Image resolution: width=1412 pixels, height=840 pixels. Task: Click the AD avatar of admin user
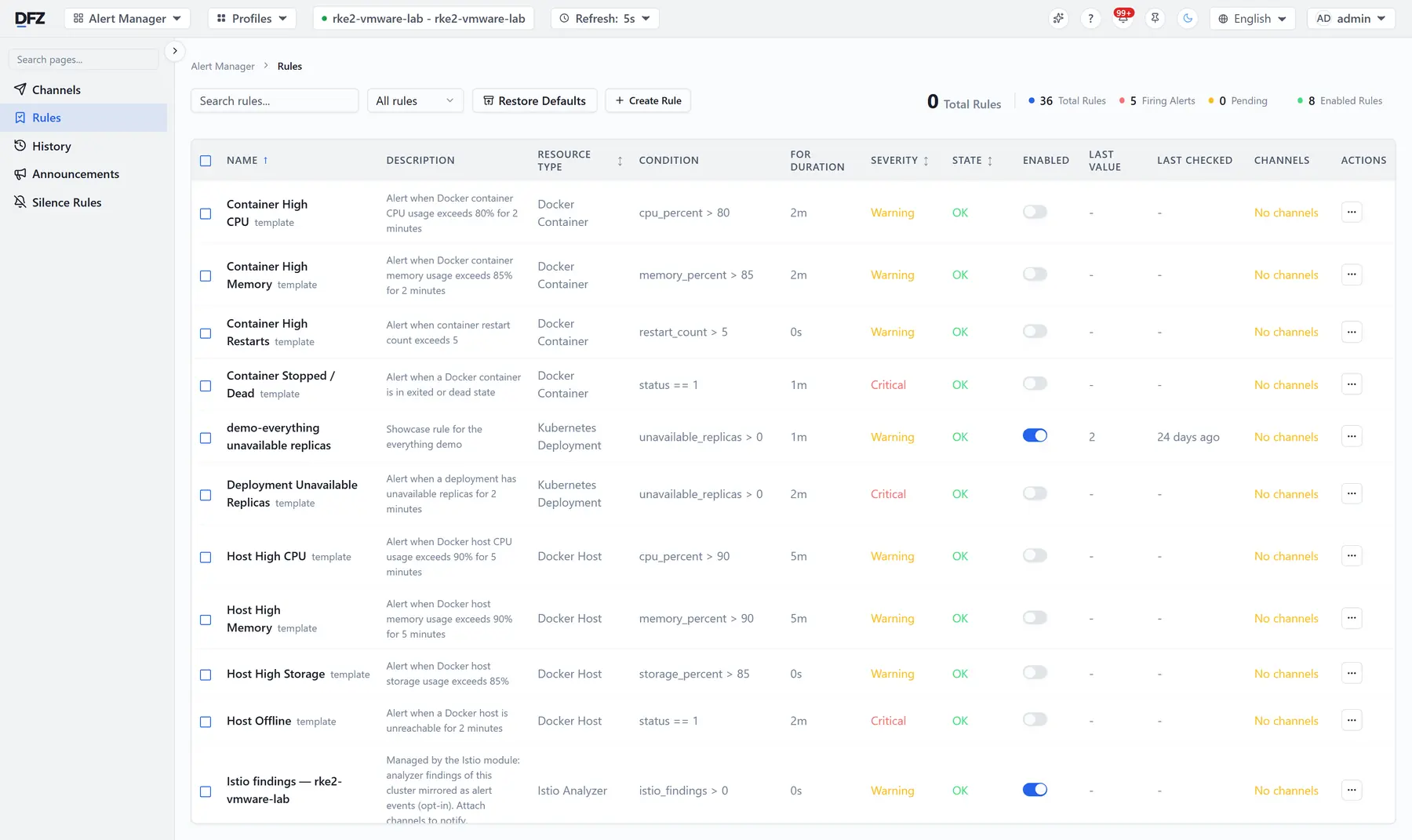pos(1323,18)
